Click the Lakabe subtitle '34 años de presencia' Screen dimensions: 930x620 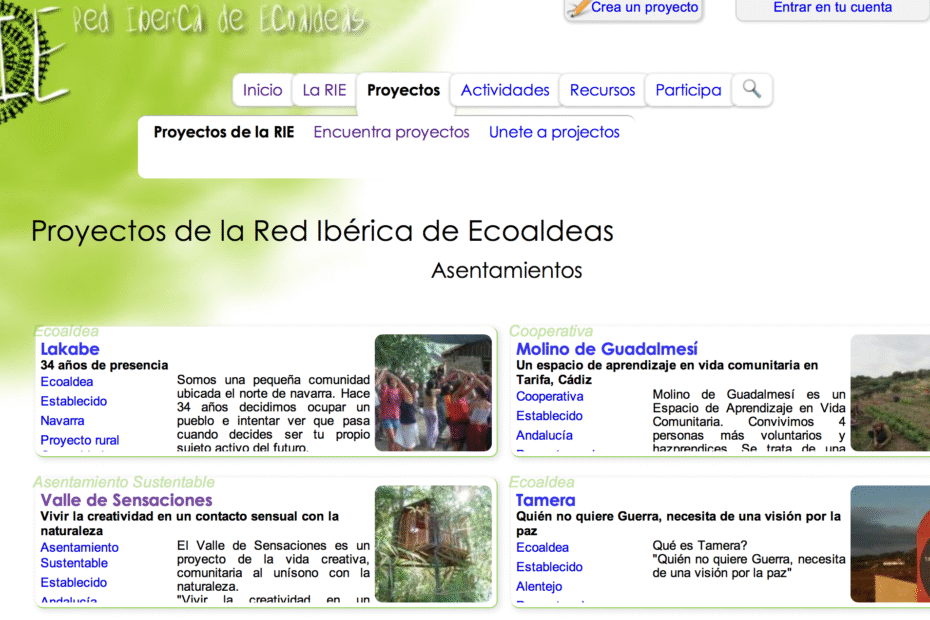pos(104,365)
